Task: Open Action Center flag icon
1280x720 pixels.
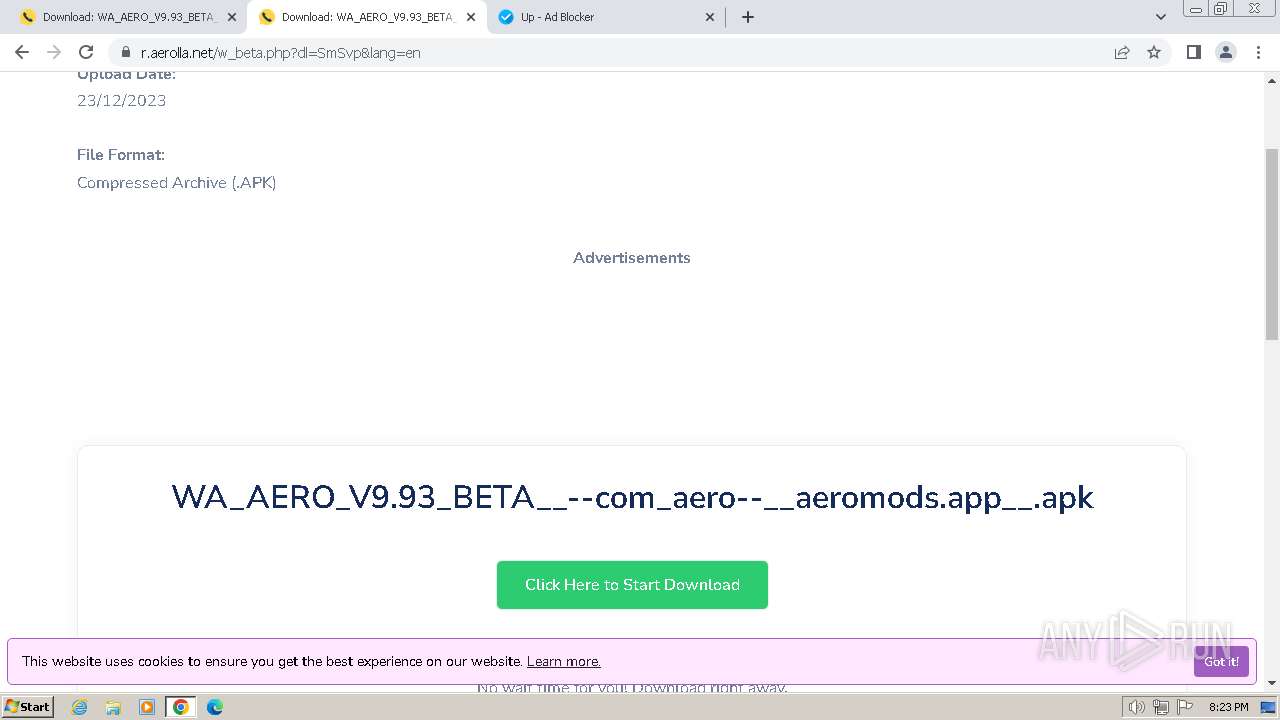Action: (x=1186, y=707)
